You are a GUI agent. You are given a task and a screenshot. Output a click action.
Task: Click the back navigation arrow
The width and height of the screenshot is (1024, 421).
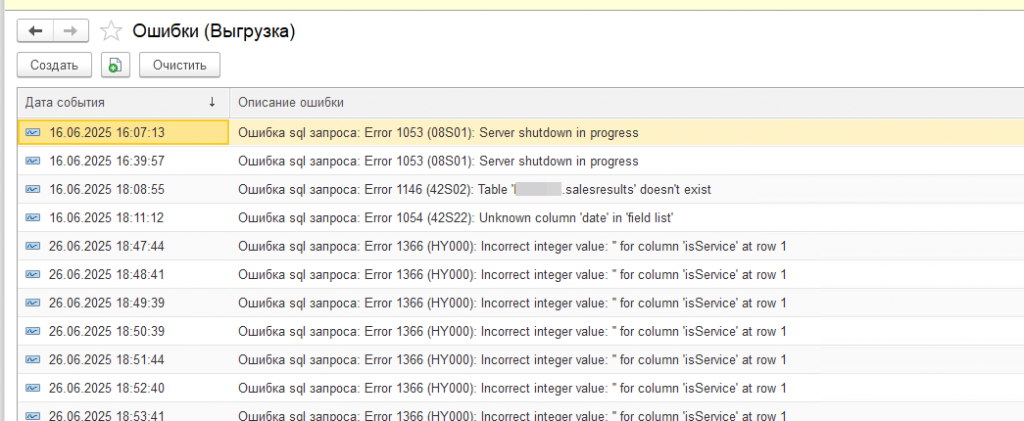[x=35, y=32]
